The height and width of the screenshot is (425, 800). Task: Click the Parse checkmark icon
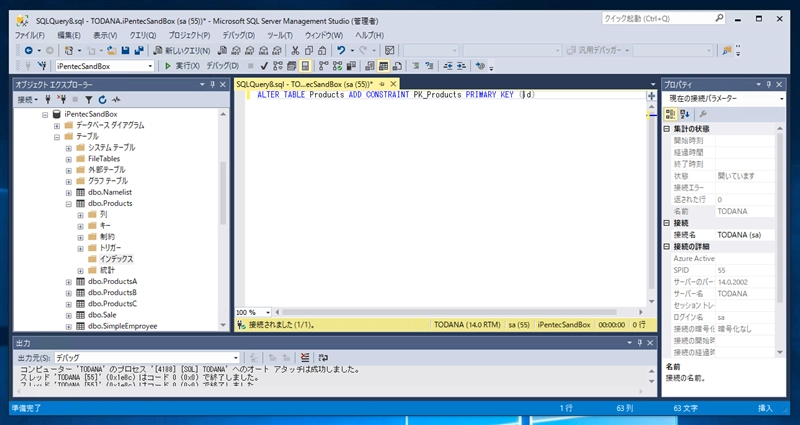pyautogui.click(x=264, y=66)
